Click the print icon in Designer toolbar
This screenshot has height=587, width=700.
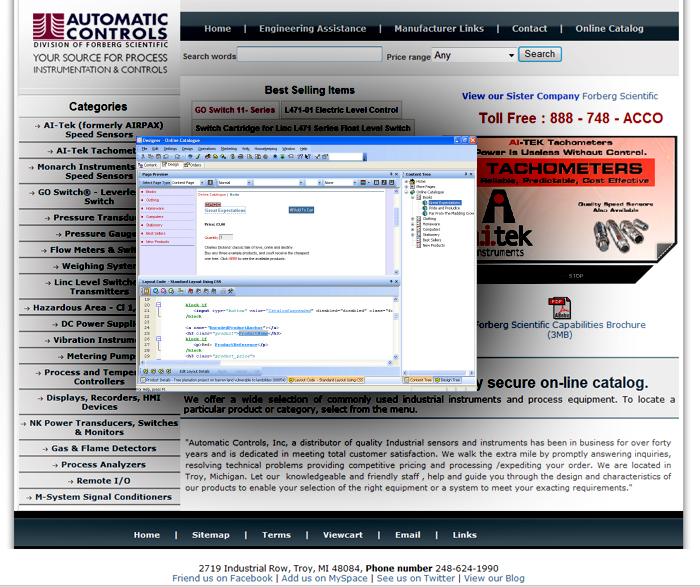pyautogui.click(x=240, y=157)
